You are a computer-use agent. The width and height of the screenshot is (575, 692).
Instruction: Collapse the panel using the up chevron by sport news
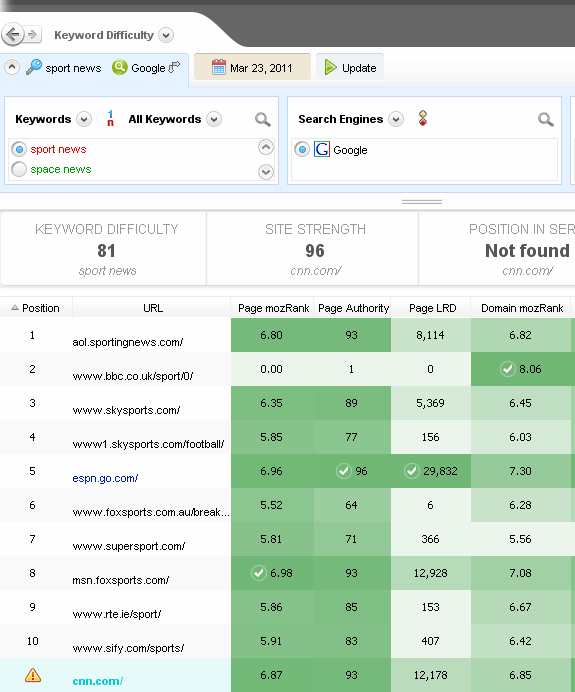[12, 68]
